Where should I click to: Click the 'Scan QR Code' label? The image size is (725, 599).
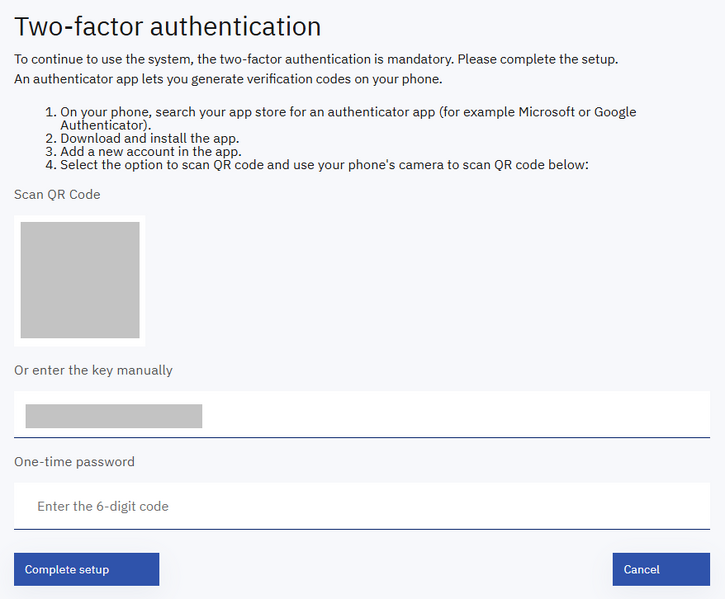pyautogui.click(x=57, y=194)
